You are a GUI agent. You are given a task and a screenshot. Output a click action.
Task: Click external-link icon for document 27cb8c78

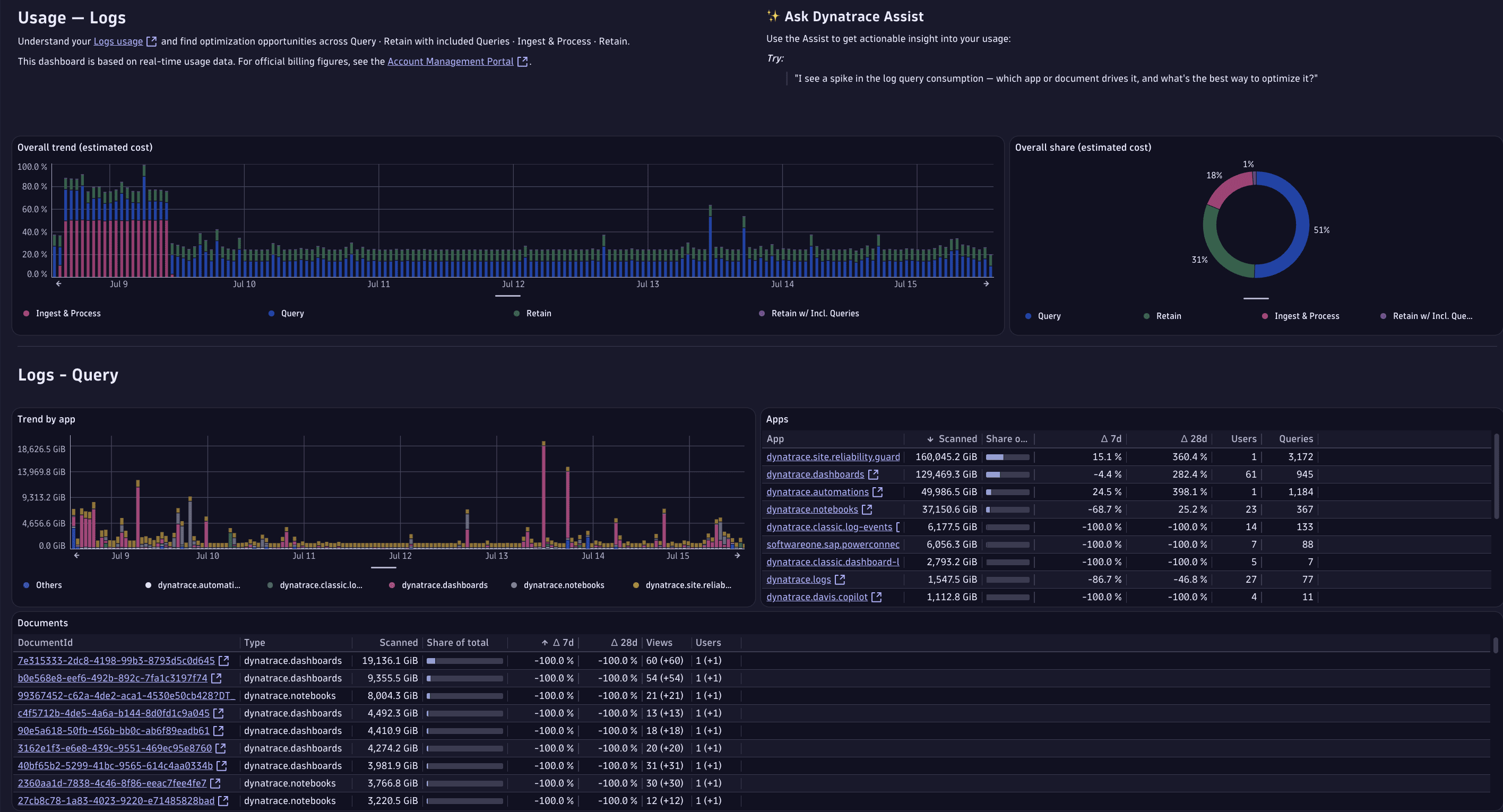pyautogui.click(x=223, y=800)
